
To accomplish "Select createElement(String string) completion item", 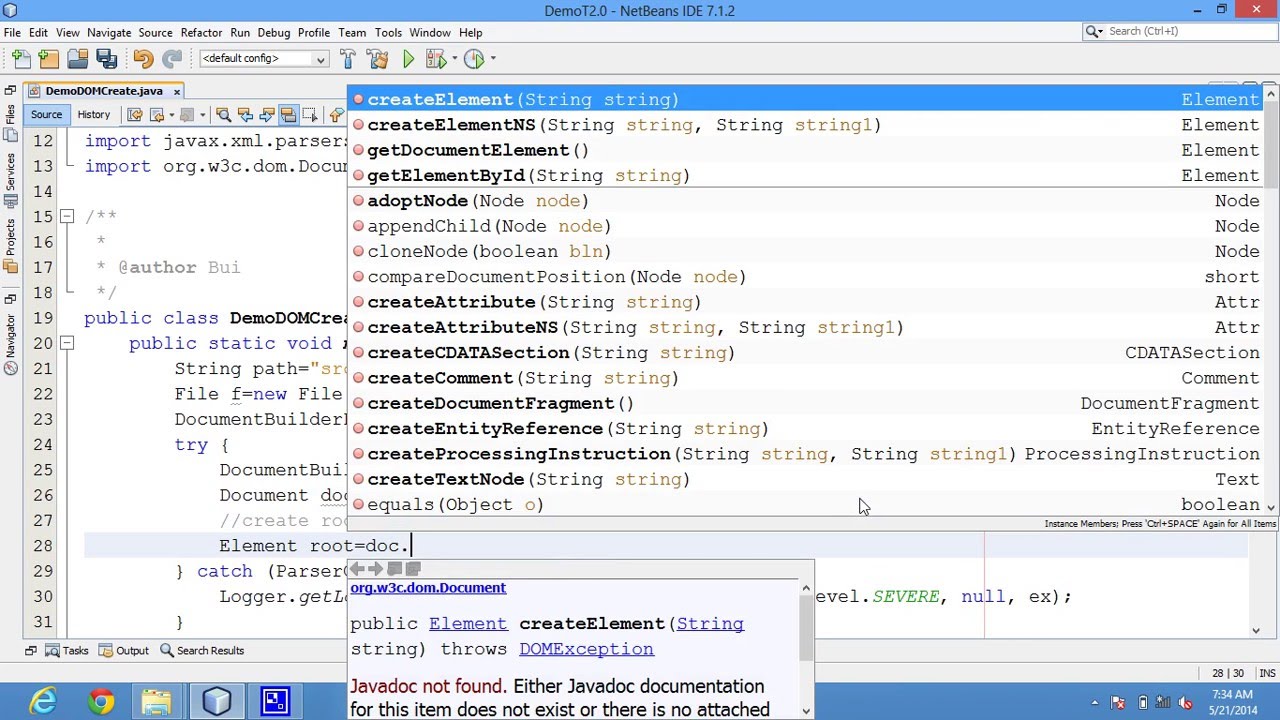I will [x=805, y=100].
